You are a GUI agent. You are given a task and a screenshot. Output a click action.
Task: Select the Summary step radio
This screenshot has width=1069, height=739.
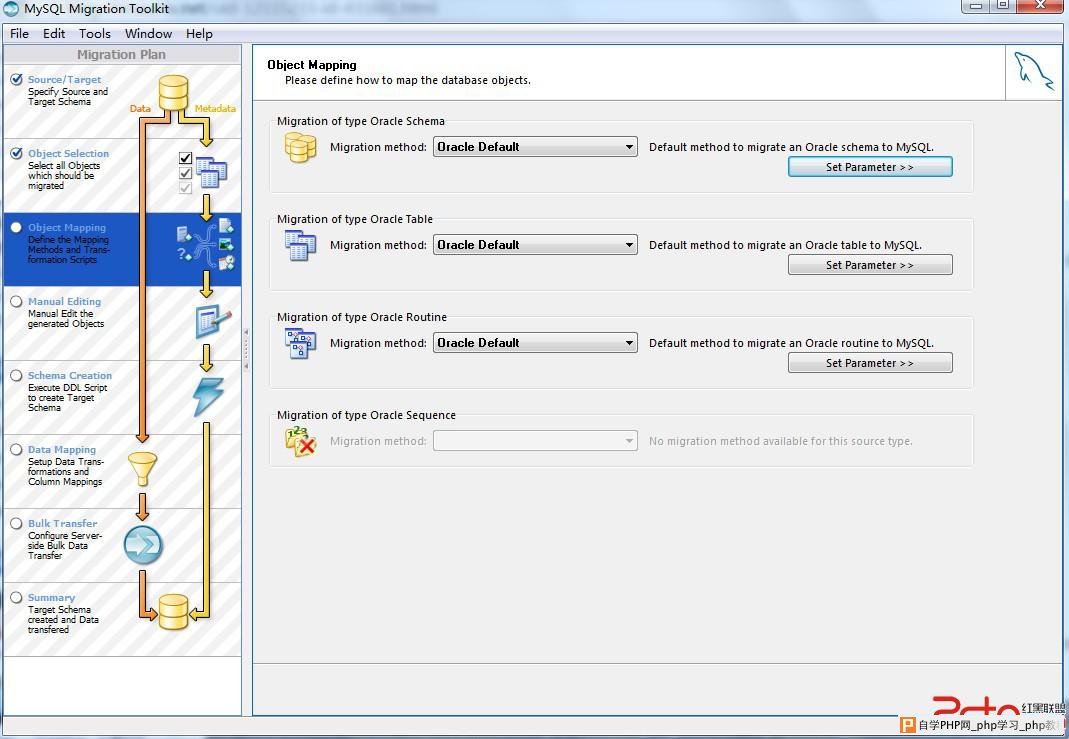click(16, 597)
